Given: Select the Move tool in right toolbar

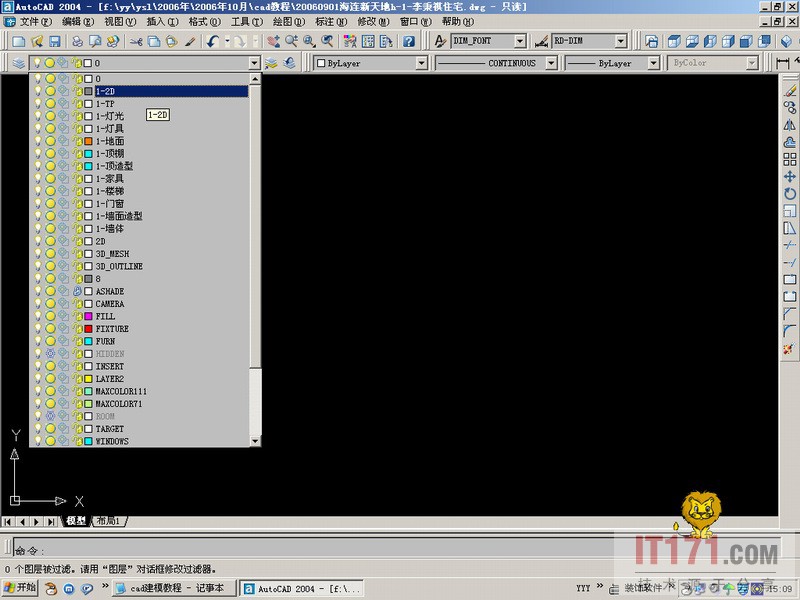Looking at the screenshot, I should [790, 177].
